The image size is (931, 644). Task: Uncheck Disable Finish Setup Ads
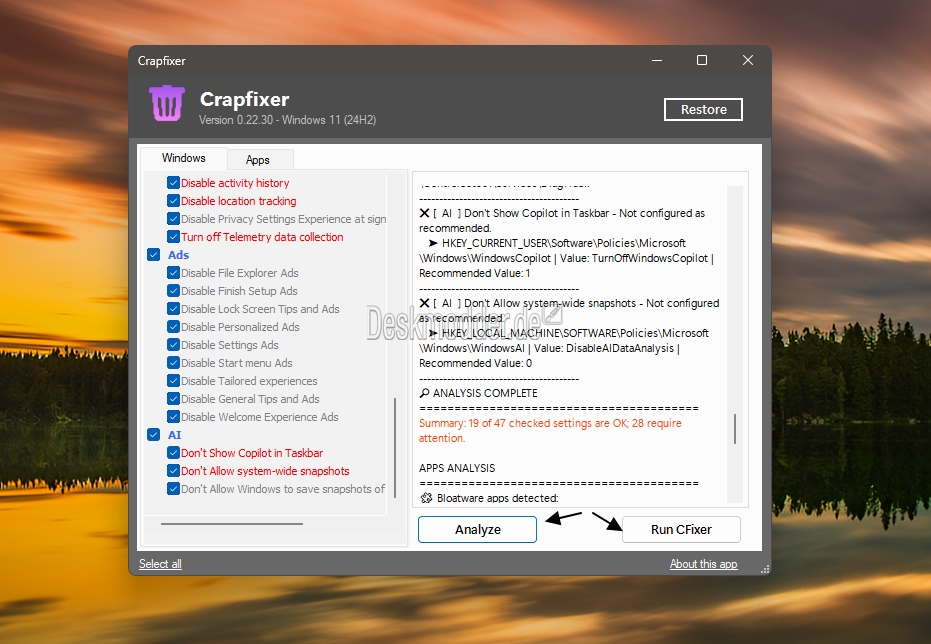pos(173,291)
